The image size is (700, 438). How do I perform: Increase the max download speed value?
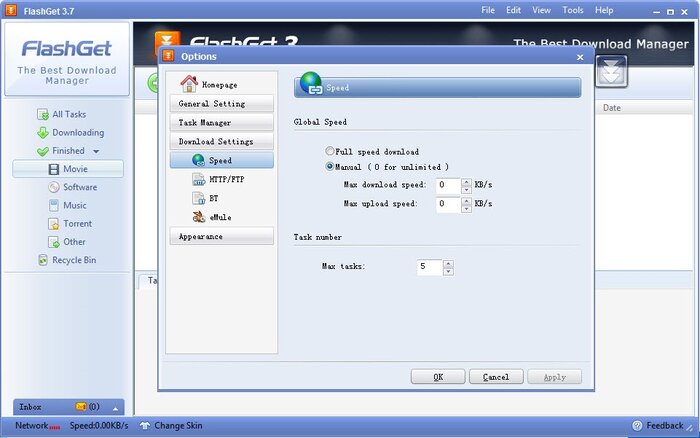click(x=466, y=182)
